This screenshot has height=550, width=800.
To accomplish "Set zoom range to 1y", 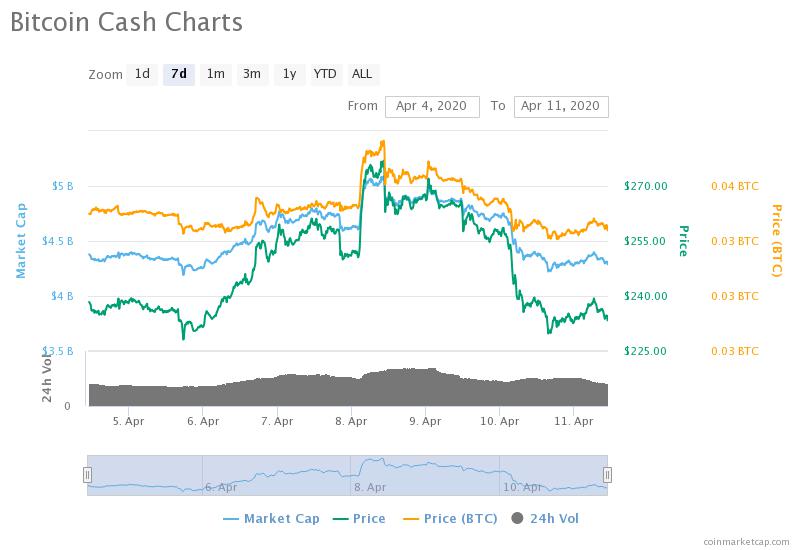I will click(289, 74).
